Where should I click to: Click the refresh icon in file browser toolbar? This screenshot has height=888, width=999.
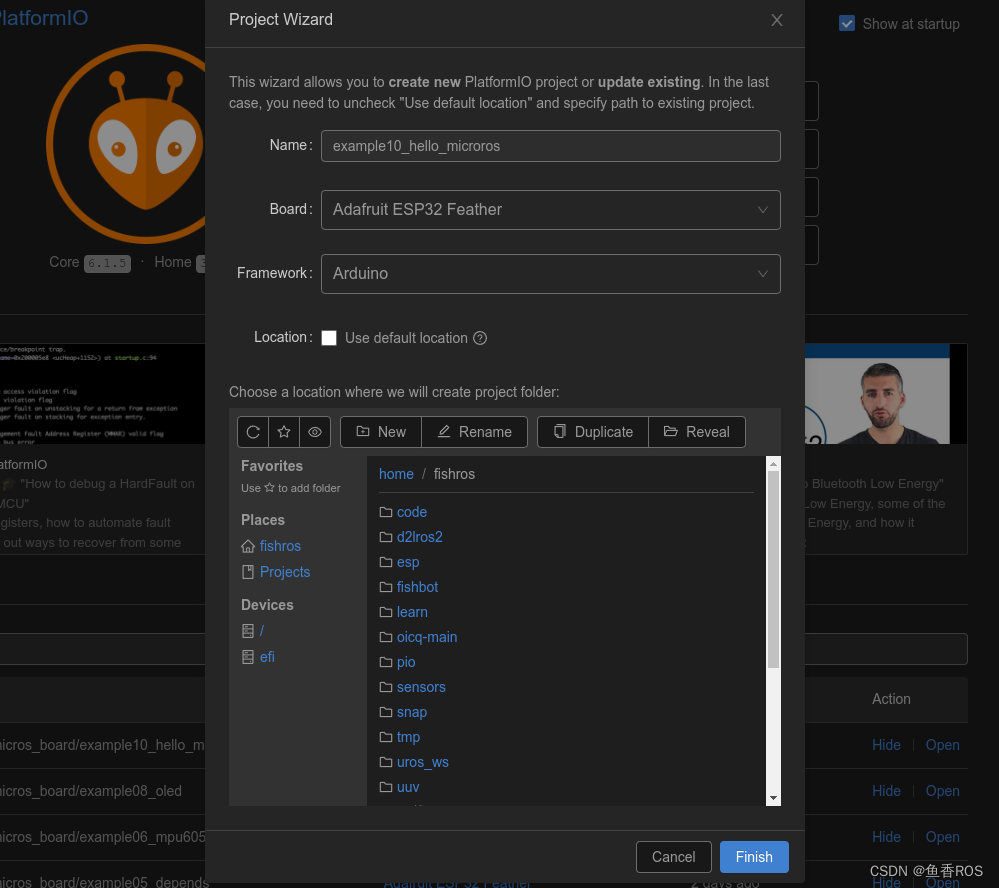[x=253, y=432]
